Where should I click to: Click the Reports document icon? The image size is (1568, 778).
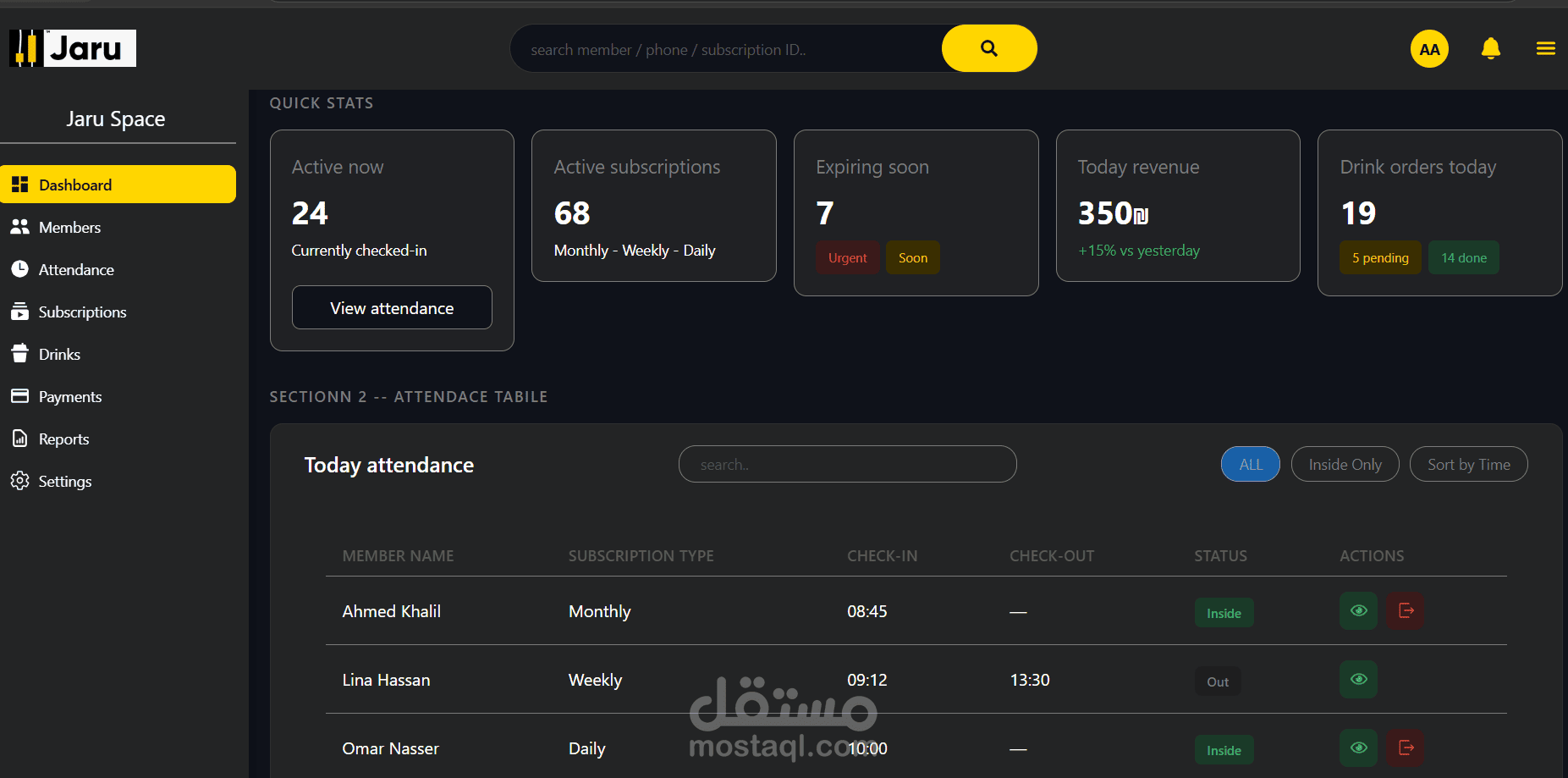click(20, 439)
